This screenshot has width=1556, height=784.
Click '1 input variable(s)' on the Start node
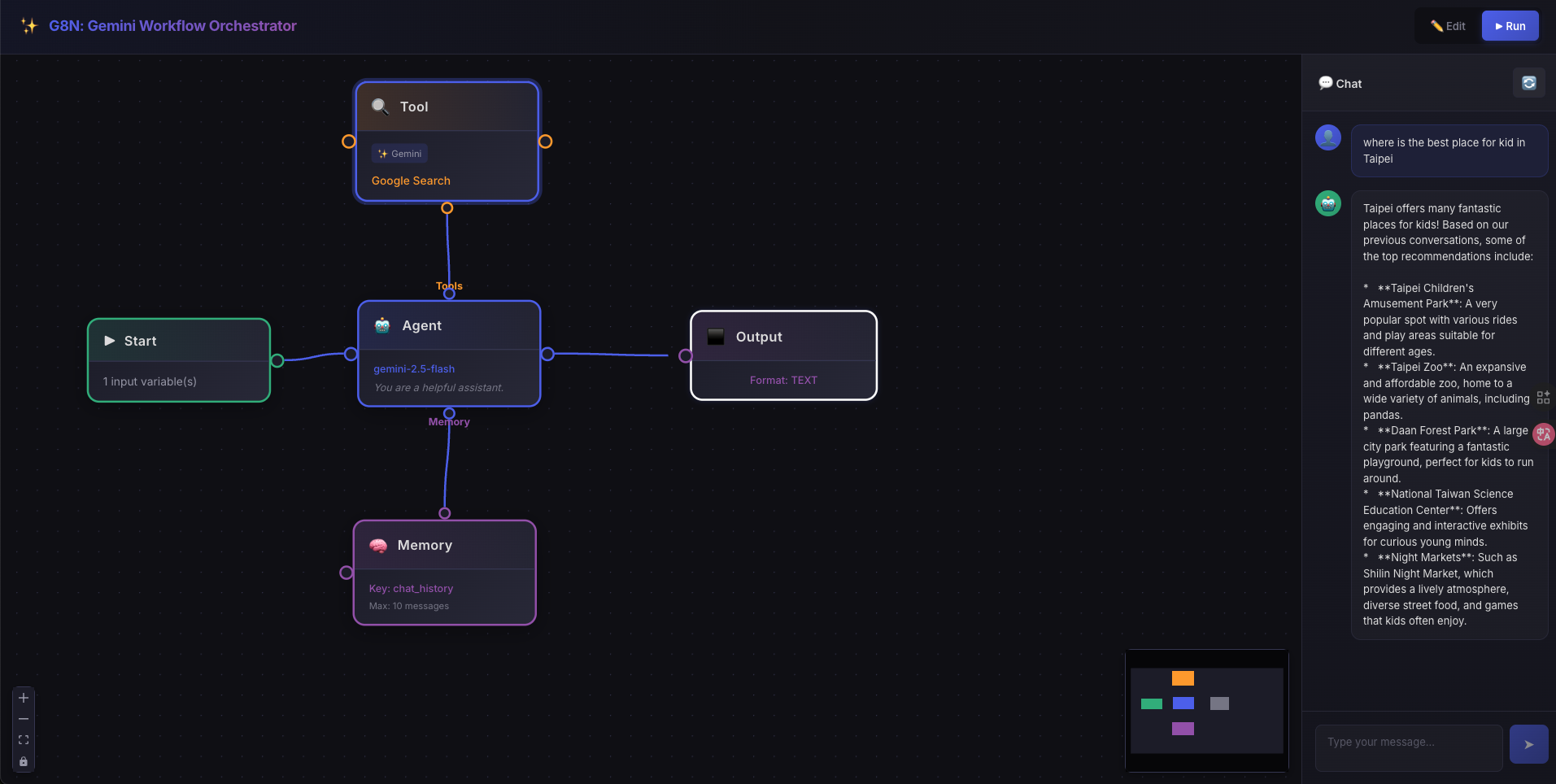(x=150, y=381)
